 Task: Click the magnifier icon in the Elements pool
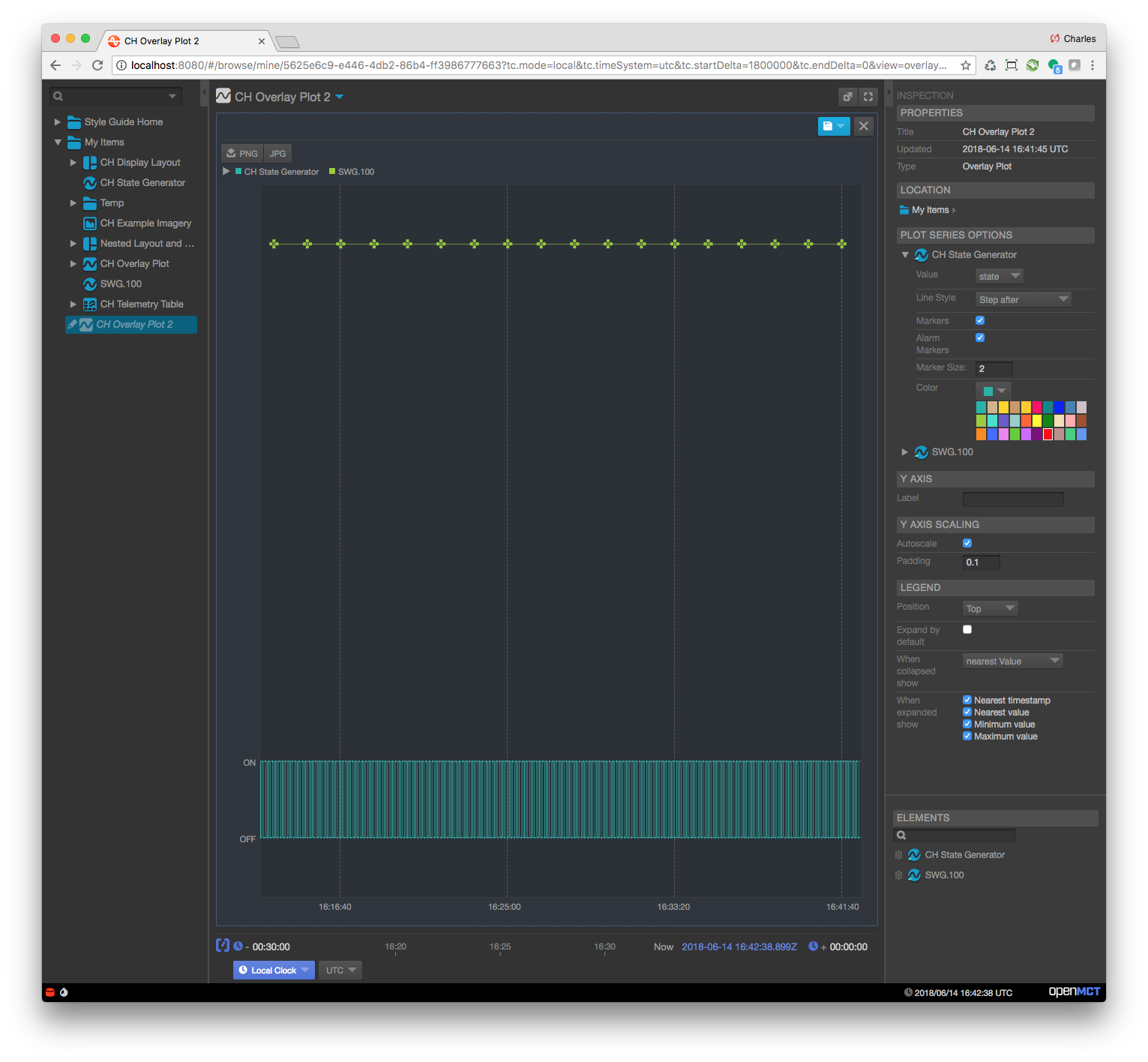point(901,835)
